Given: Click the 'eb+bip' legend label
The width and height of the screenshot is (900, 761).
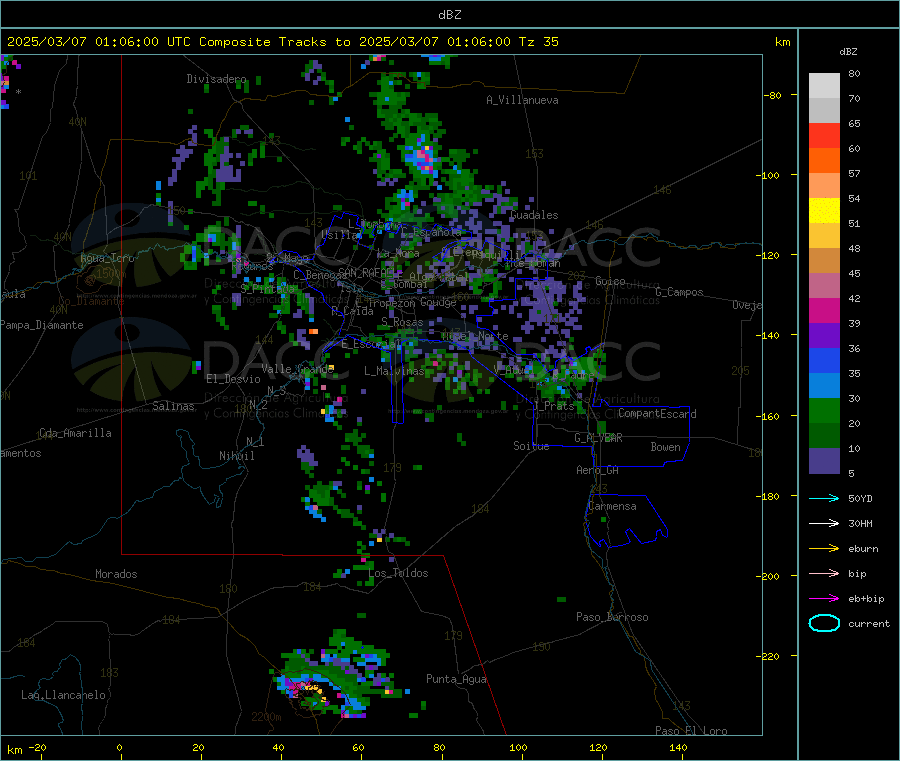Looking at the screenshot, I should tap(866, 599).
